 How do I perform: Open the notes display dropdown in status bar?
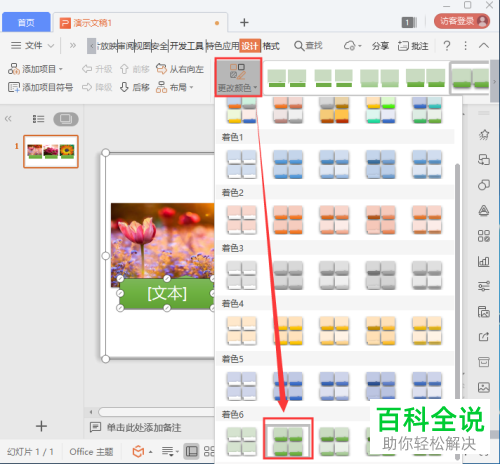pos(170,452)
